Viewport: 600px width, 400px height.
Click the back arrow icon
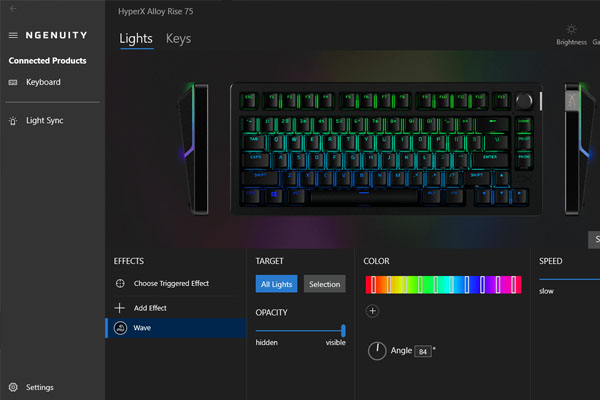point(13,8)
